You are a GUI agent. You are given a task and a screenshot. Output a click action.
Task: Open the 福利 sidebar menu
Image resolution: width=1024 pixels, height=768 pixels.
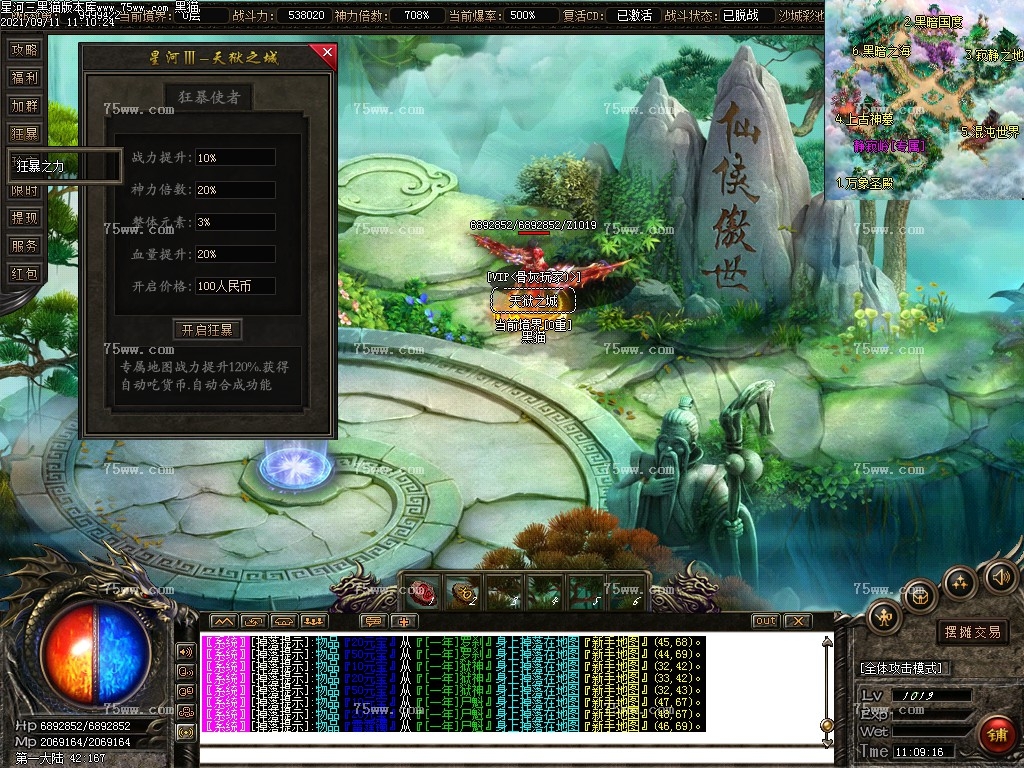coord(25,78)
